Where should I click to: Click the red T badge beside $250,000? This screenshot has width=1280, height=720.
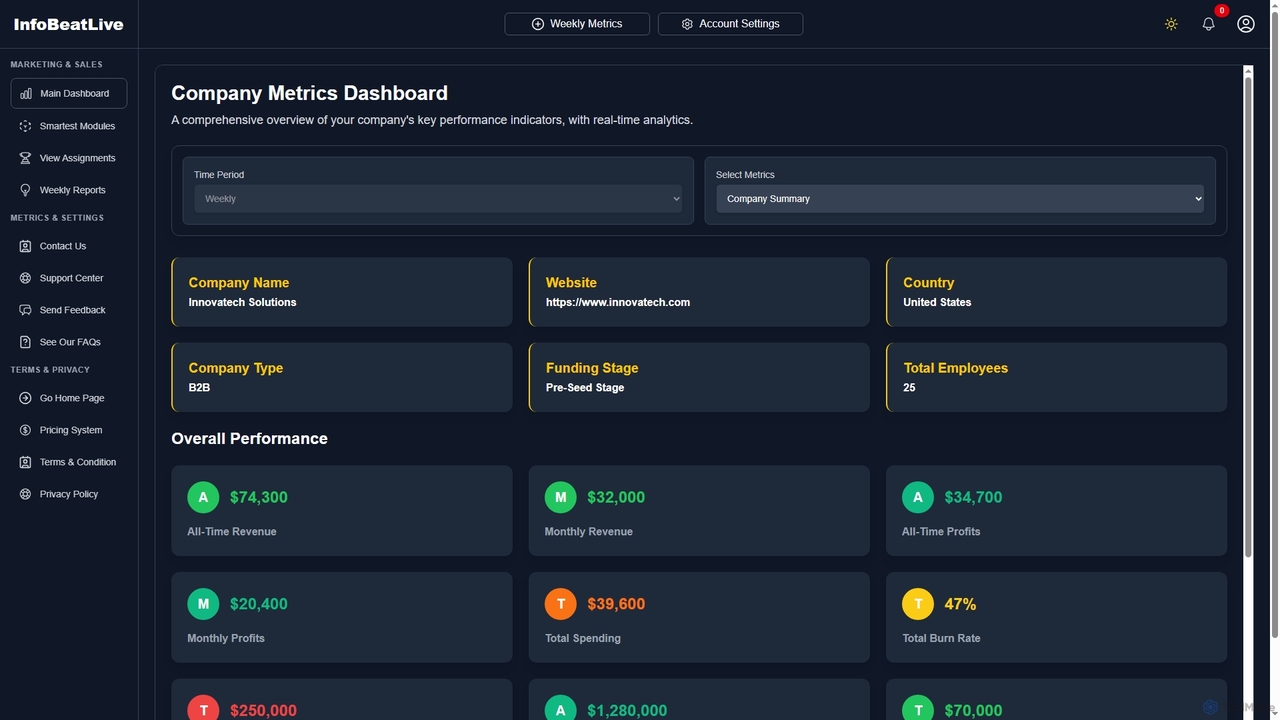coord(203,708)
